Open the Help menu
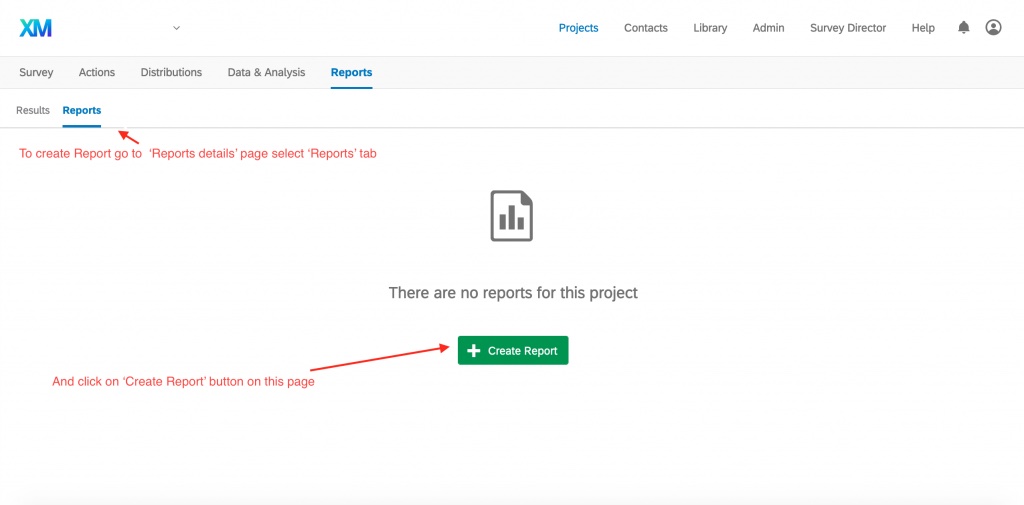Screen dimensions: 1024x505 click(x=923, y=28)
